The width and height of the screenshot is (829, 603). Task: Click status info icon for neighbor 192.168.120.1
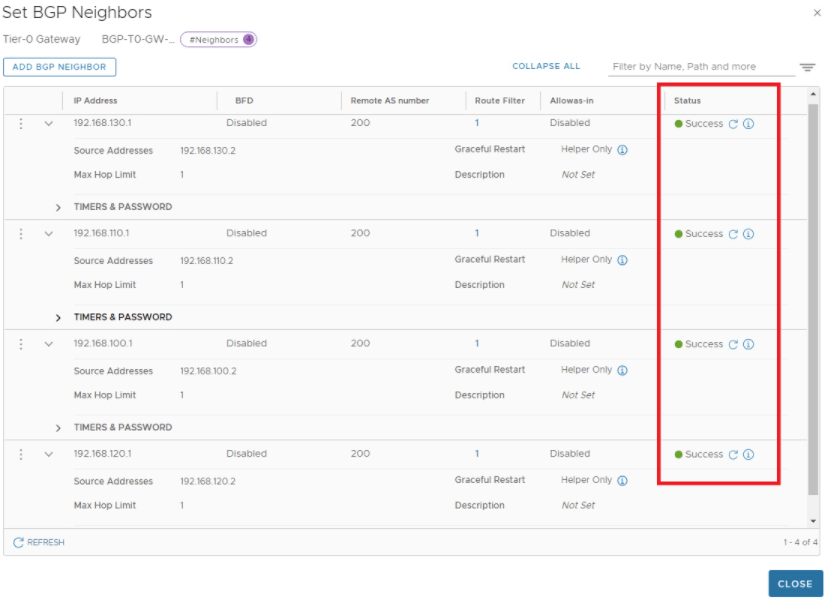(x=748, y=454)
